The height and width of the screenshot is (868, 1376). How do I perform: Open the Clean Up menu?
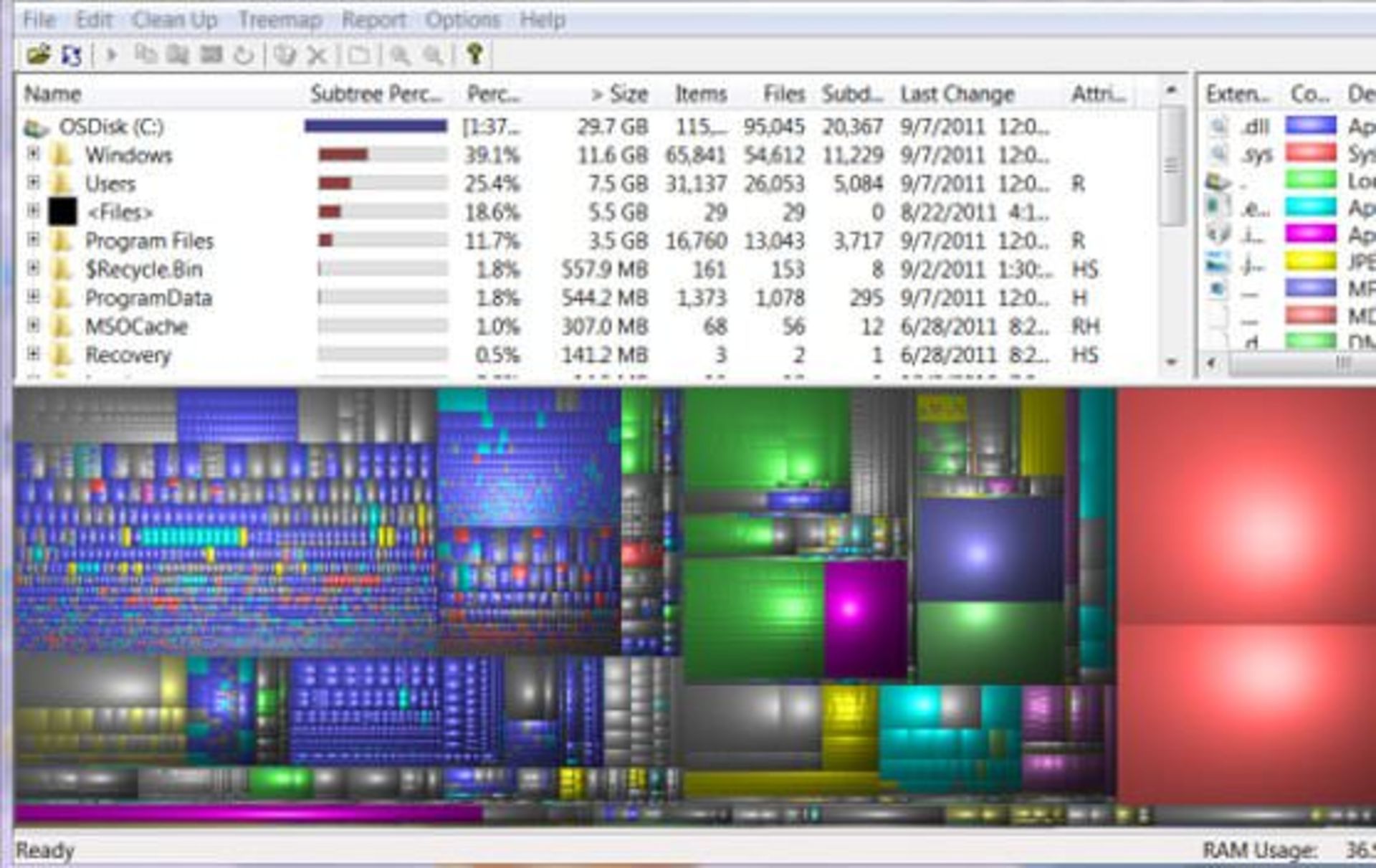tap(174, 20)
